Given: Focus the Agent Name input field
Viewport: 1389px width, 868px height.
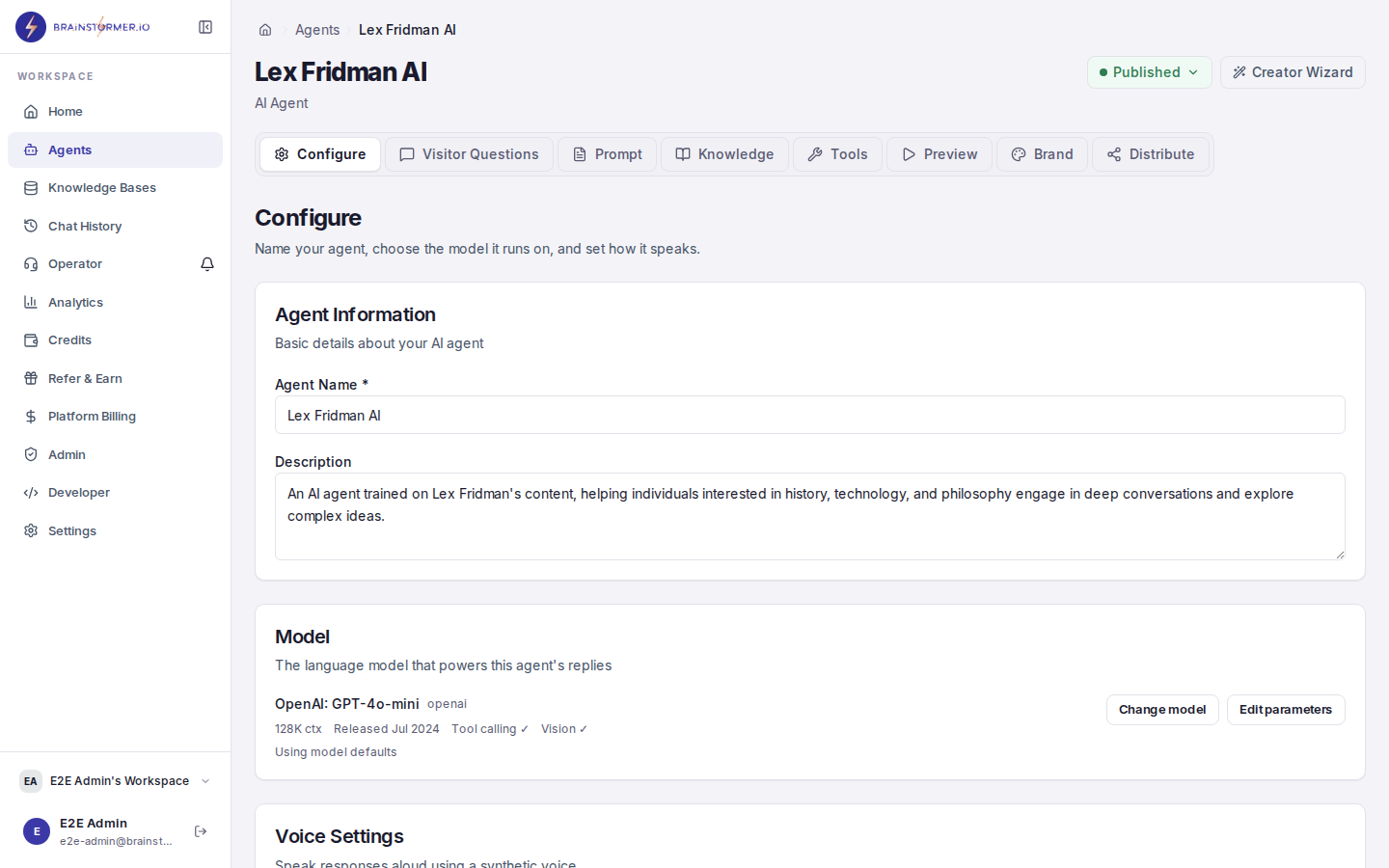Looking at the screenshot, I should click(810, 415).
